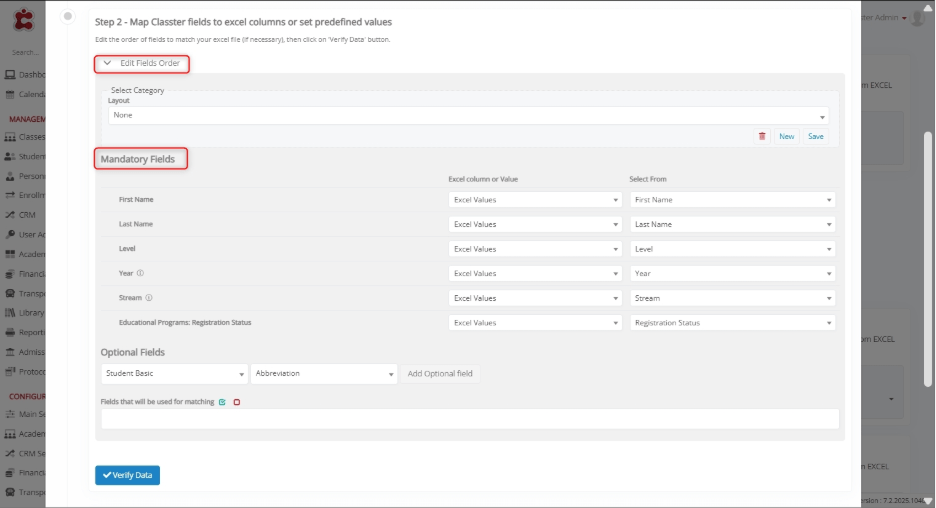Open the Layout dropdown showing None
The image size is (936, 508).
pos(468,115)
